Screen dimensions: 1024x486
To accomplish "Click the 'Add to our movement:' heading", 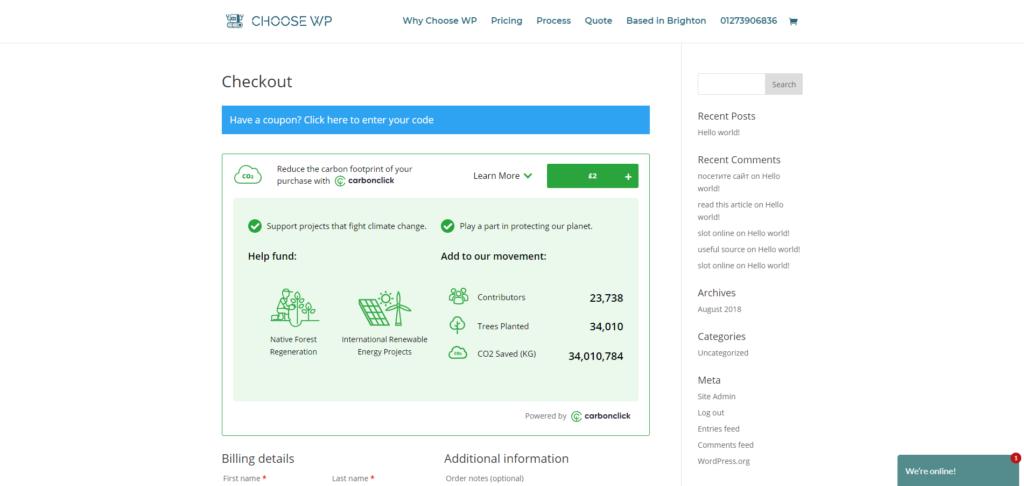I will click(494, 256).
